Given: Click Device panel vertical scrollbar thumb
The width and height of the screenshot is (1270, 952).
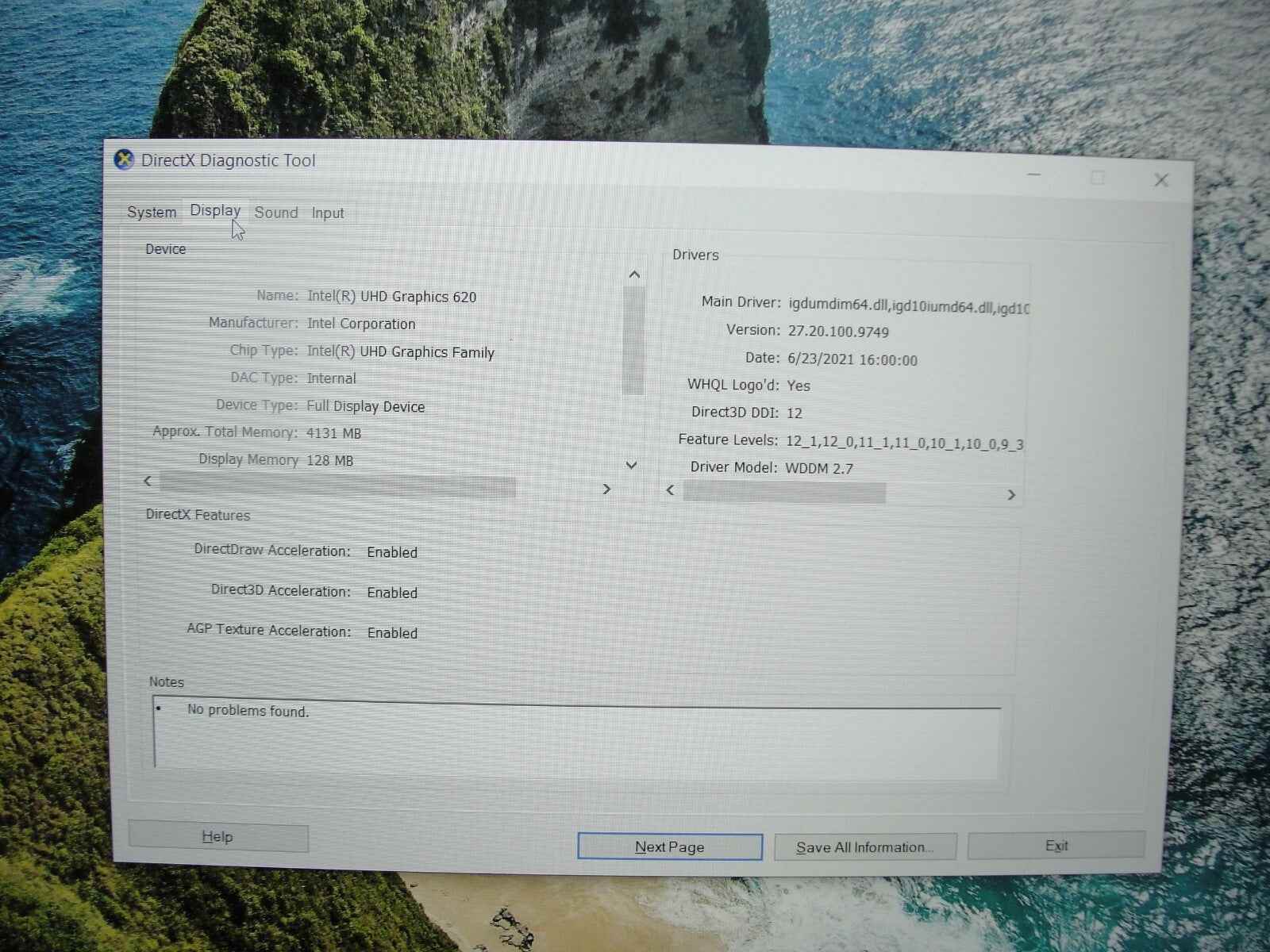Looking at the screenshot, I should coord(633,341).
